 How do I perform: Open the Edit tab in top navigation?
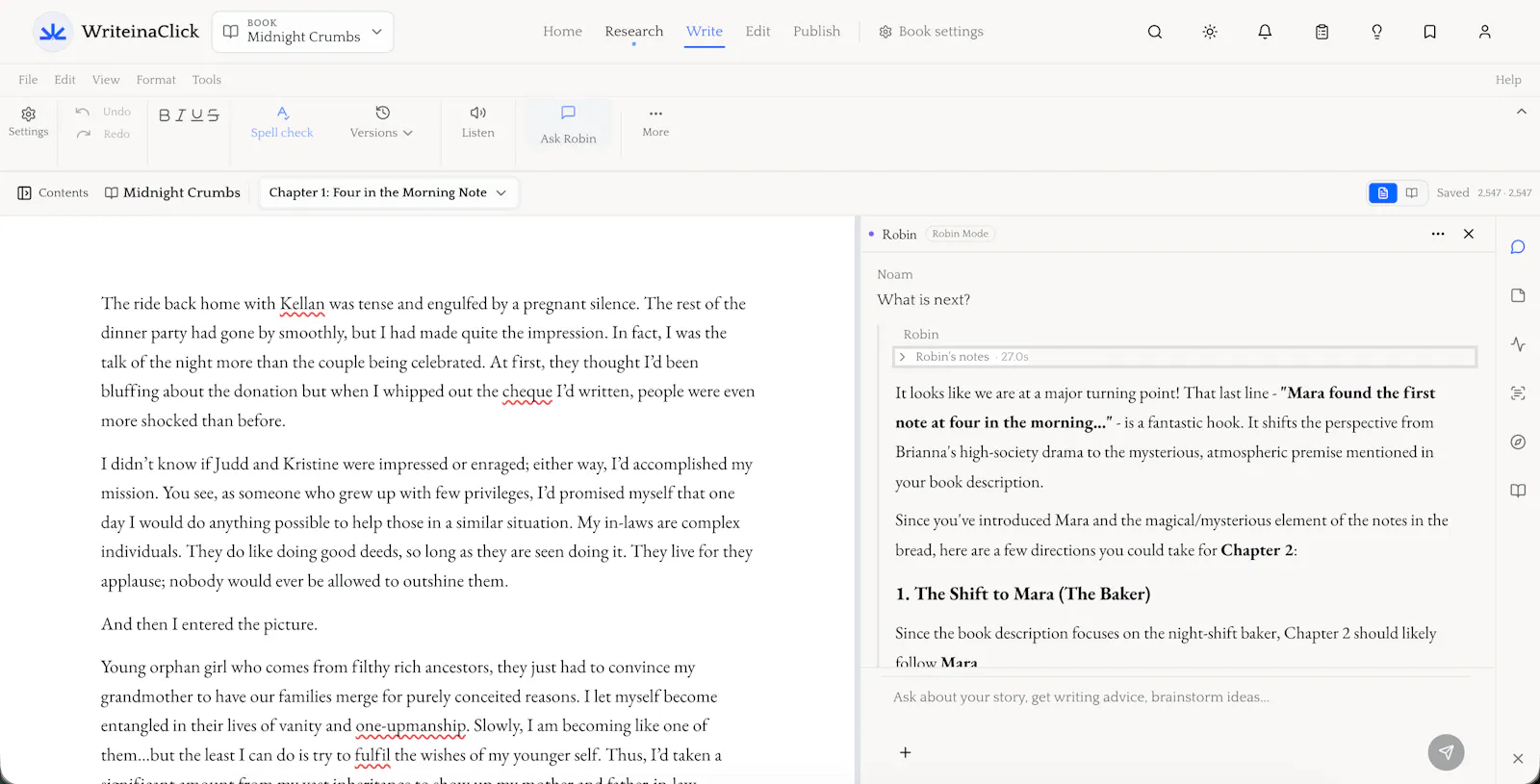click(757, 32)
